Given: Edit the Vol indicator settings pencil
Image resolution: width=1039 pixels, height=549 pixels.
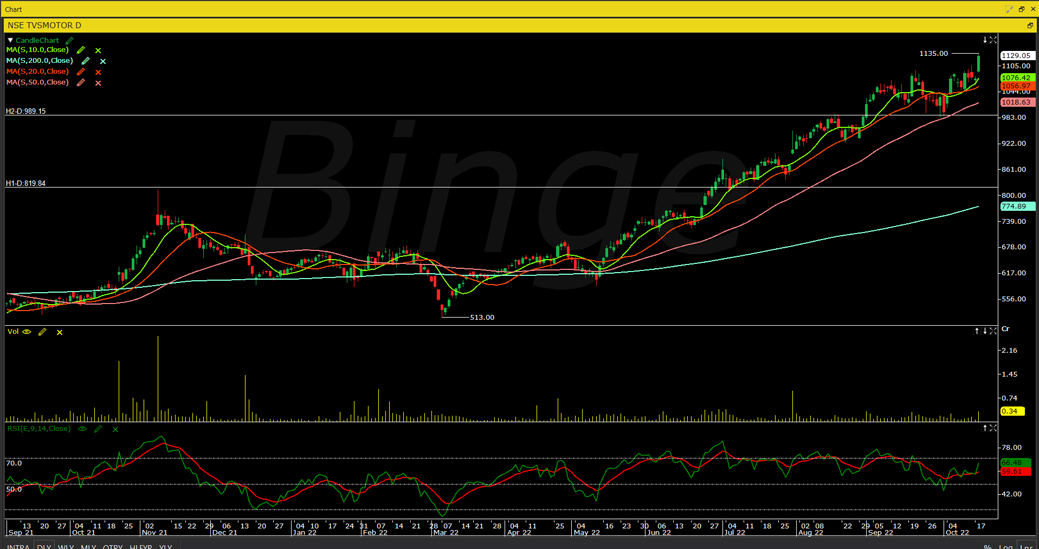Looking at the screenshot, I should click(x=42, y=332).
